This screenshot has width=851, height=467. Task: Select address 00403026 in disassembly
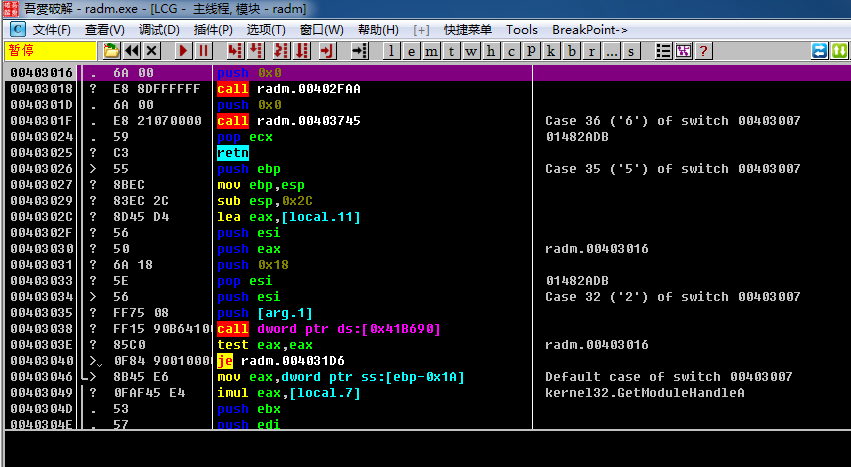[41, 169]
